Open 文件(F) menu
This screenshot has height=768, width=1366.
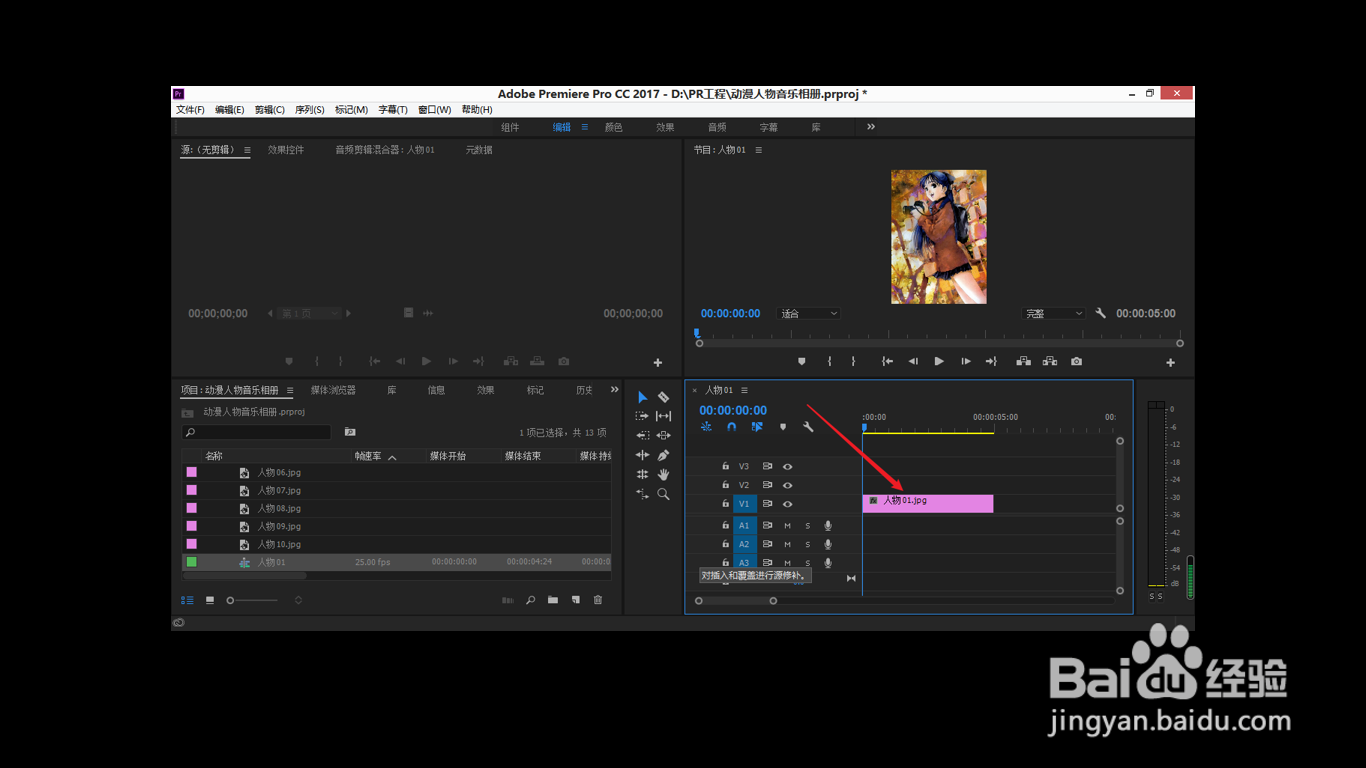pos(190,110)
